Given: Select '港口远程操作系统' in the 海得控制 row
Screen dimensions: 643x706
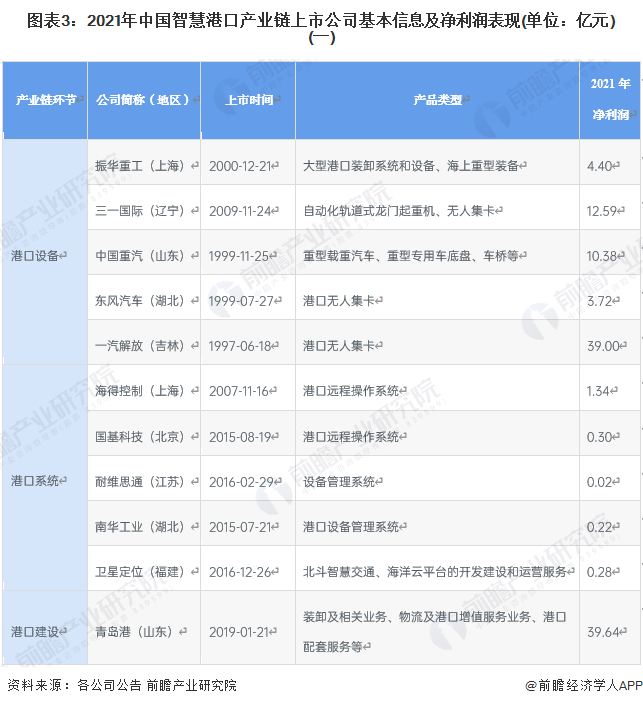Looking at the screenshot, I should pyautogui.click(x=351, y=391).
